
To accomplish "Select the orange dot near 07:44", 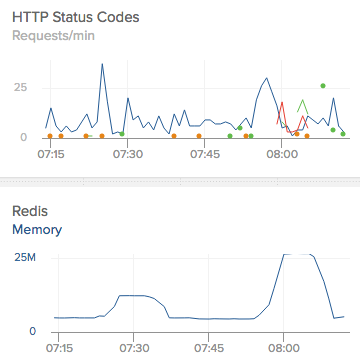I will tap(199, 136).
